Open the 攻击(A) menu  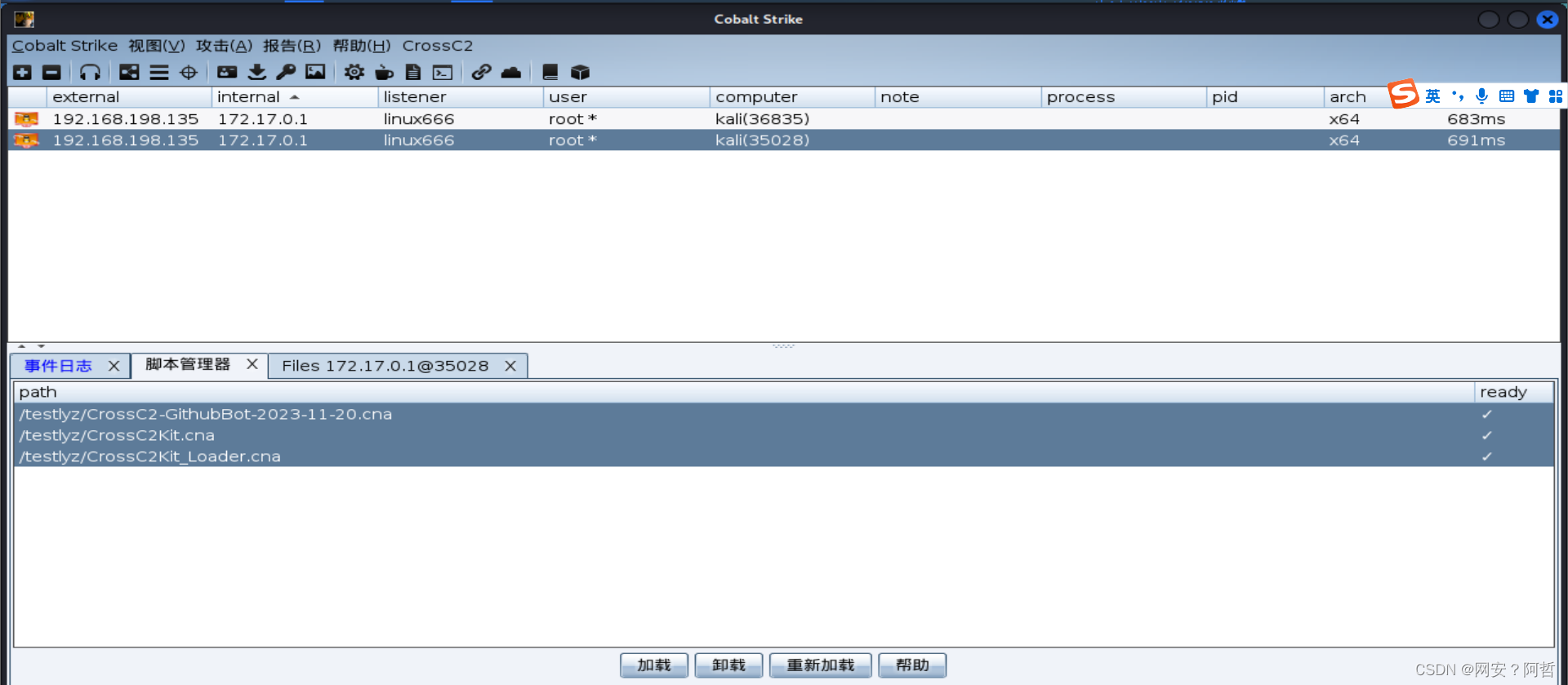pyautogui.click(x=224, y=46)
